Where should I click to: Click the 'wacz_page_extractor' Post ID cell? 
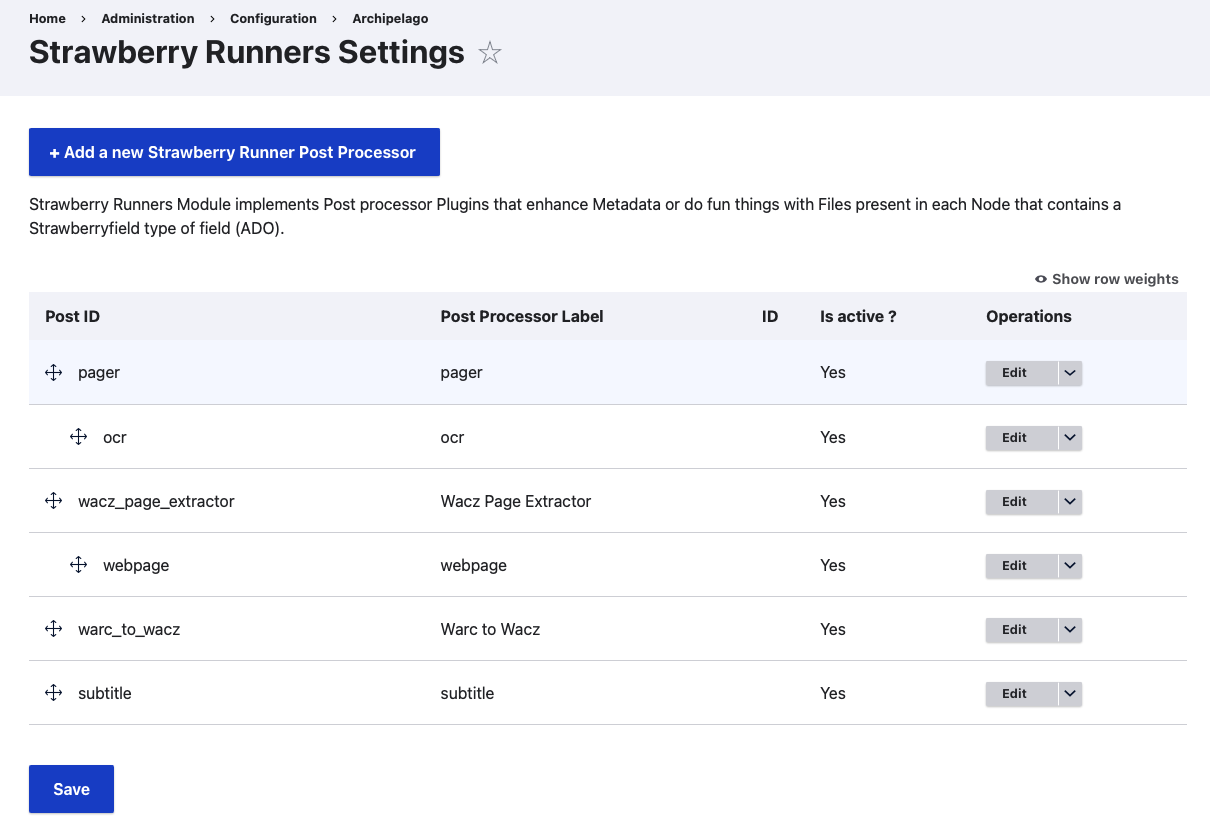click(156, 501)
